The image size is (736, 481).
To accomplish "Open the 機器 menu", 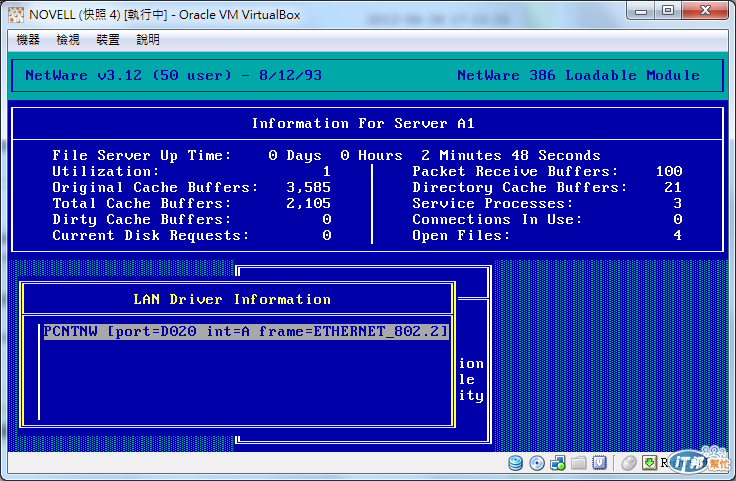I will [x=28, y=40].
